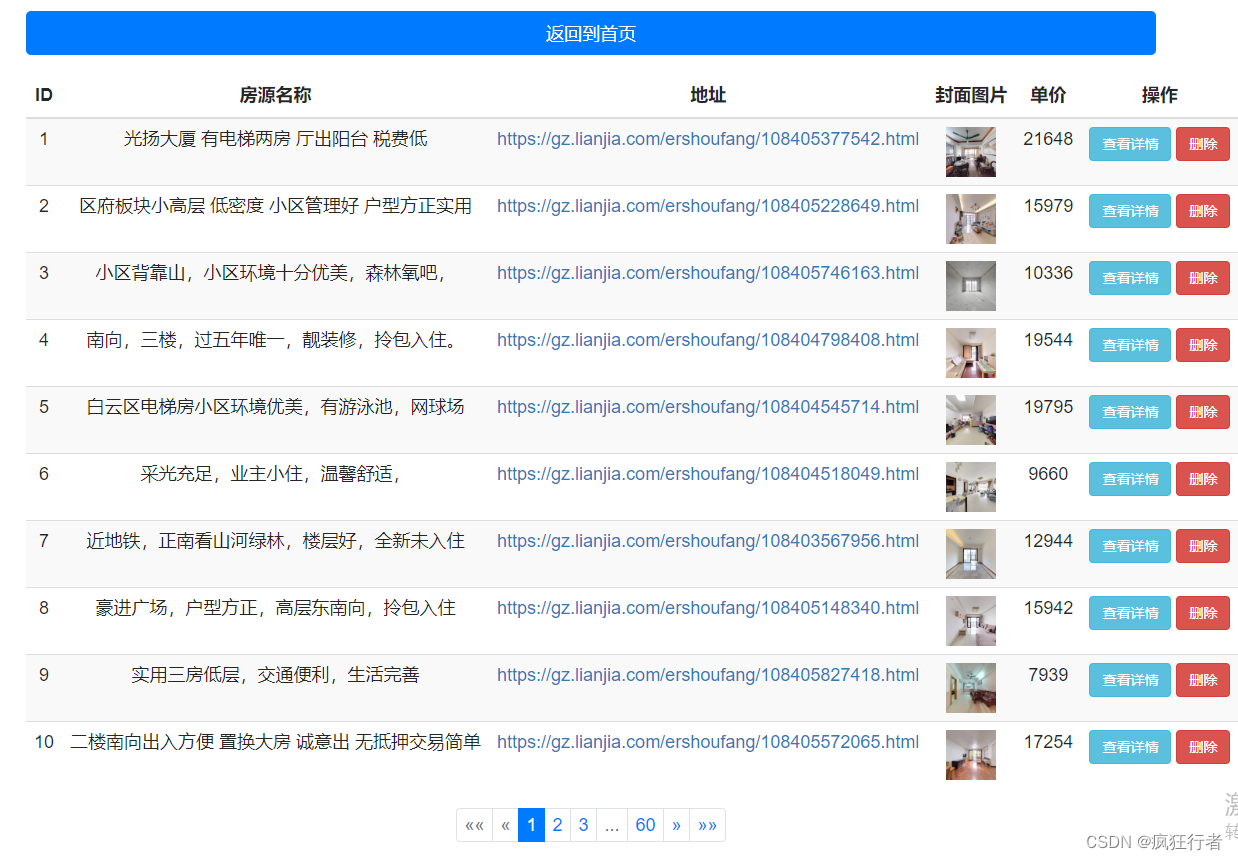
Task: Click the cover image thumbnail for ID 4
Action: (970, 352)
